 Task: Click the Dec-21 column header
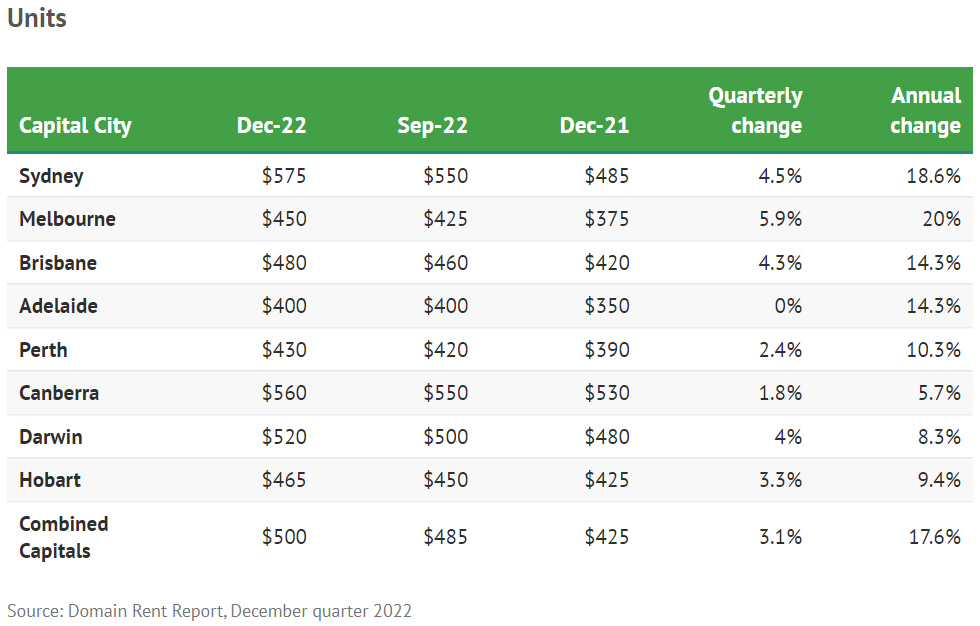coord(594,126)
